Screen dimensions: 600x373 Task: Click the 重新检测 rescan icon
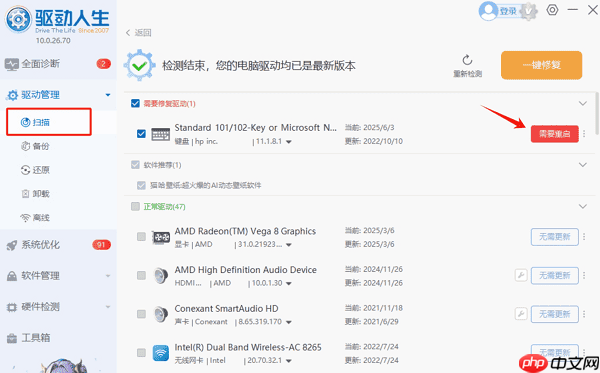[467, 60]
